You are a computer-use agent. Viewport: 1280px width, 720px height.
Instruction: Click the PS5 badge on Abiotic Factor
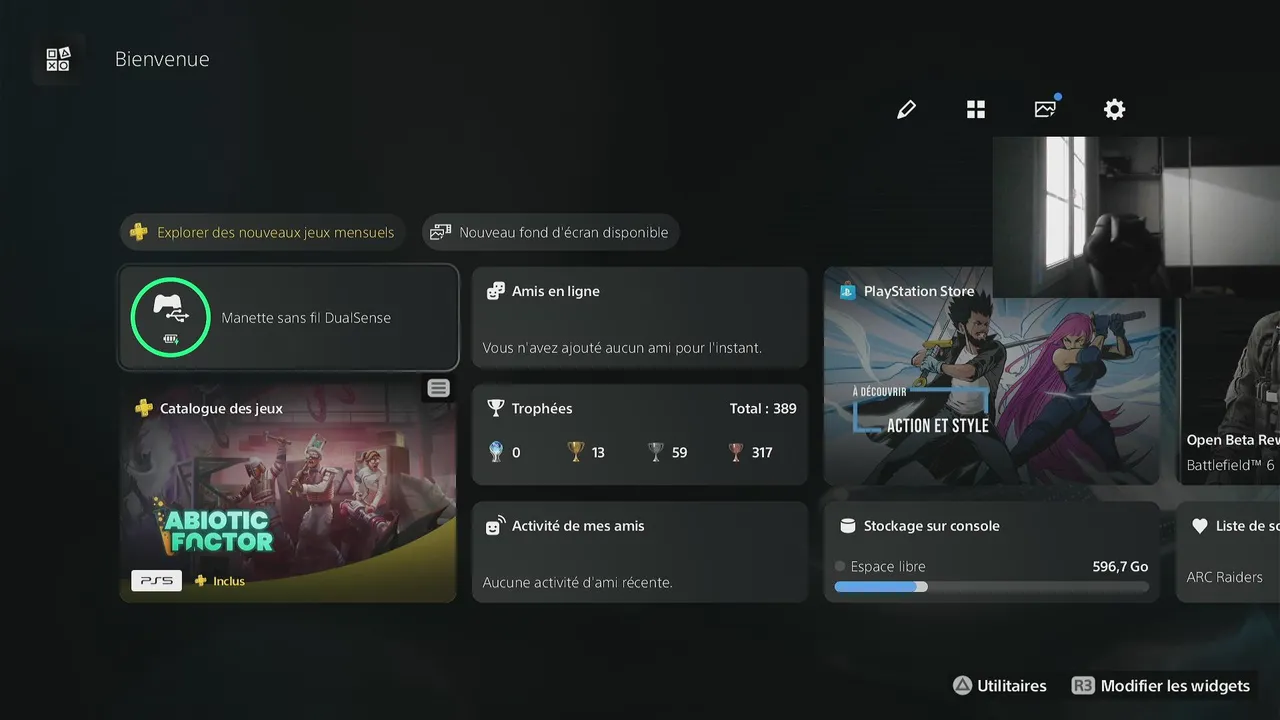(156, 581)
